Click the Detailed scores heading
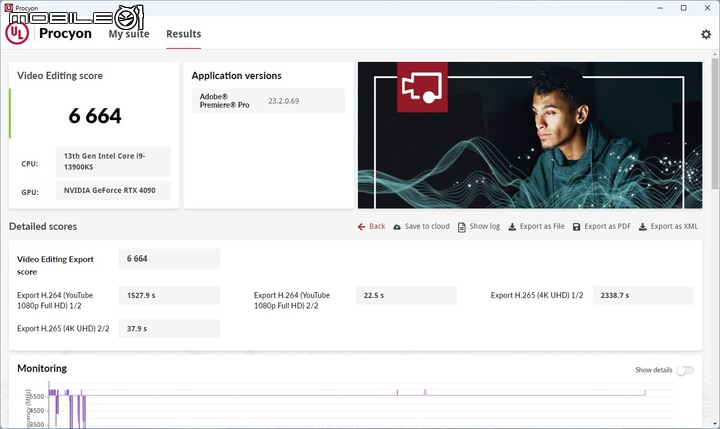 point(43,226)
